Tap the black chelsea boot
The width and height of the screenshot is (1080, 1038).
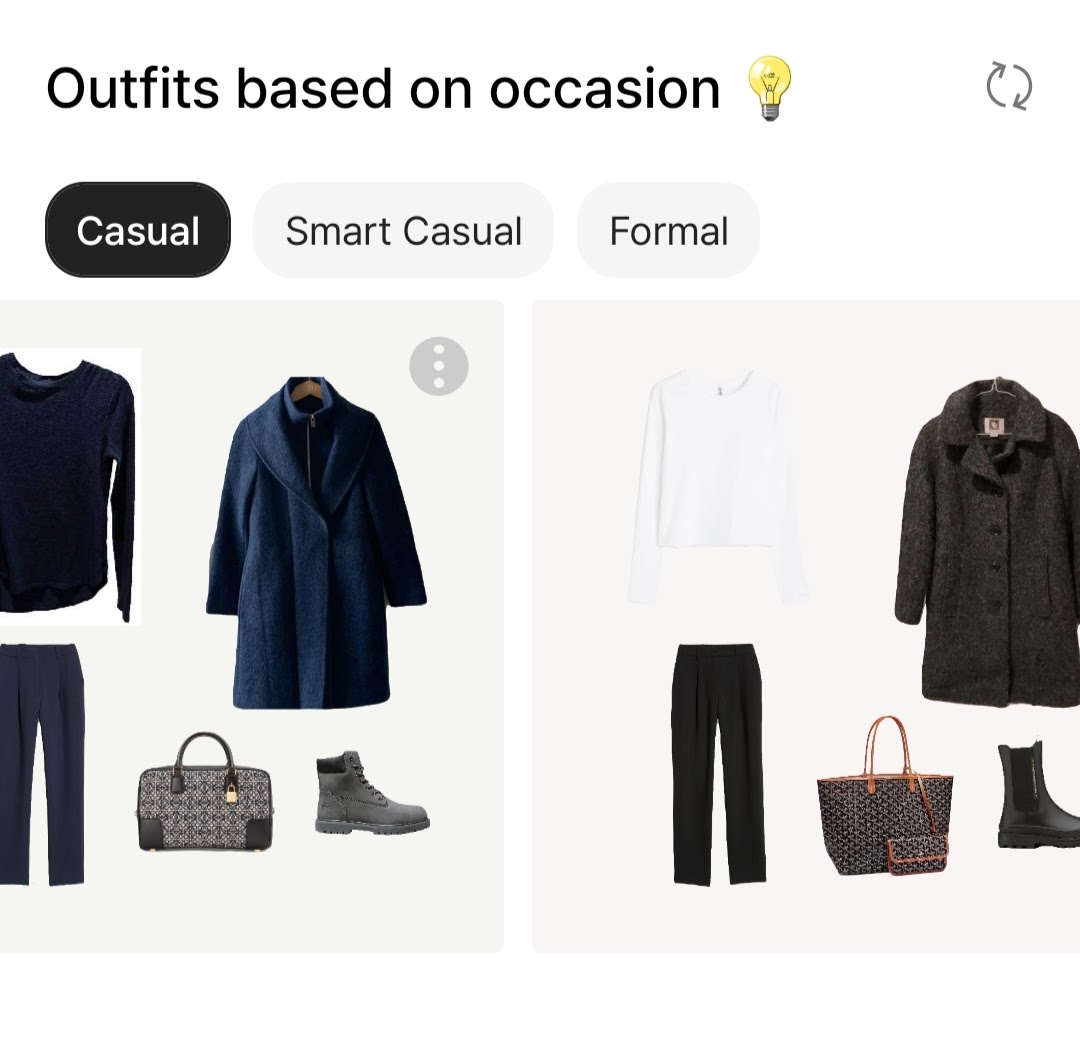click(x=1039, y=794)
